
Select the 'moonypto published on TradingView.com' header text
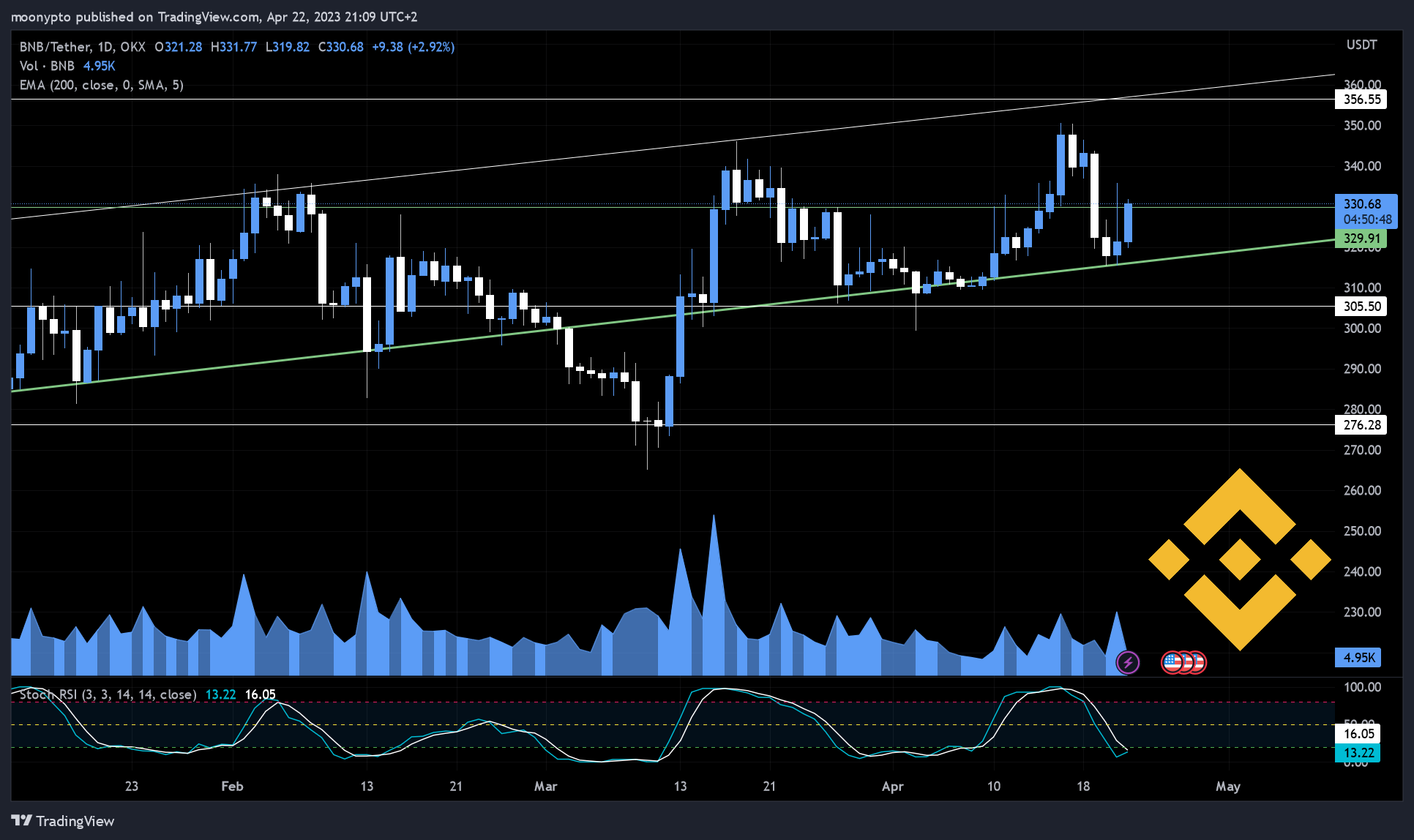click(x=135, y=17)
